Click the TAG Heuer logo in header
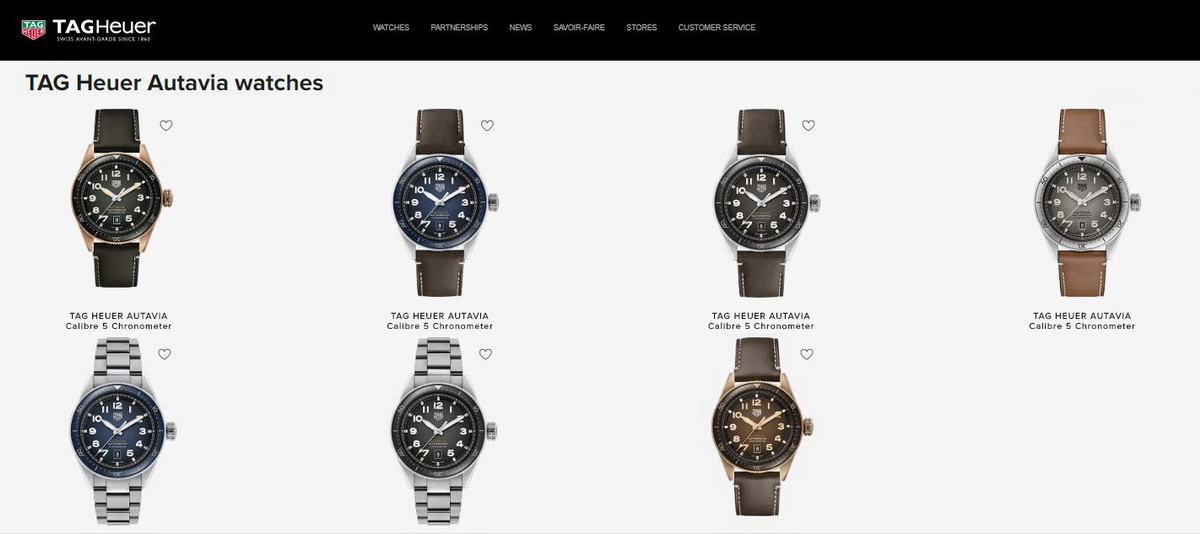Screen dimensions: 1200x534 [x=88, y=28]
